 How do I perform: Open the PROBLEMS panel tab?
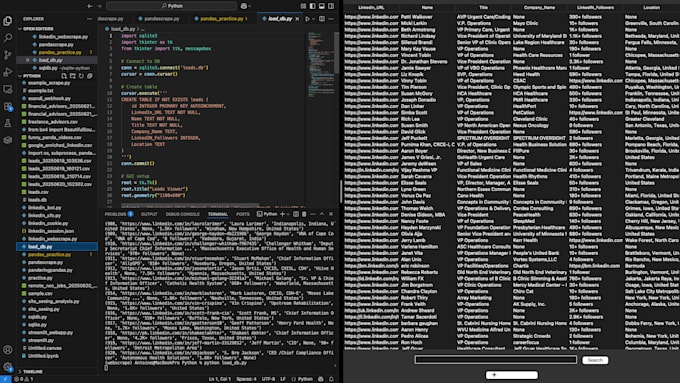tap(118, 214)
